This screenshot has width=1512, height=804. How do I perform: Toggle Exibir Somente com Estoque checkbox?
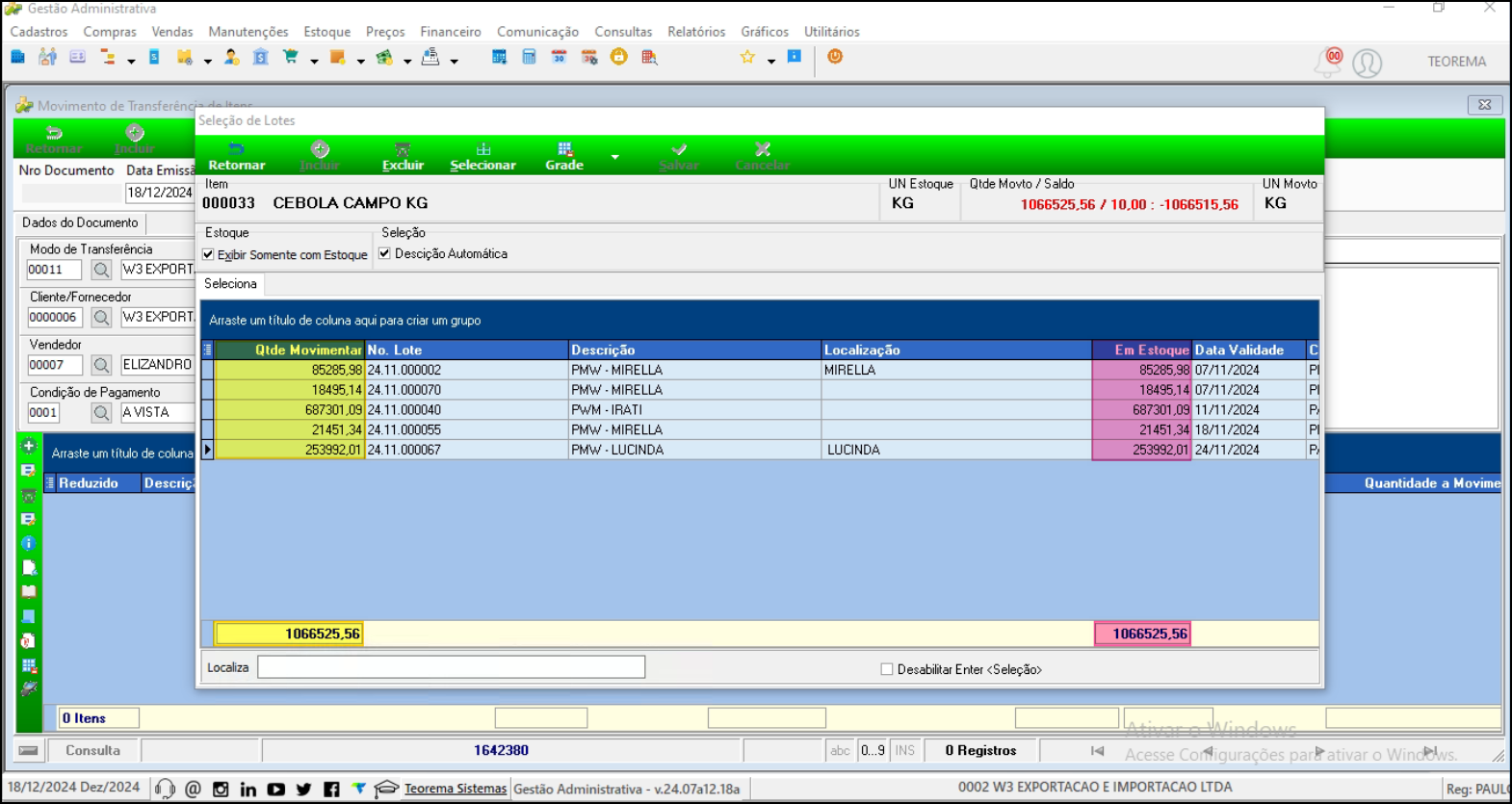point(208,254)
